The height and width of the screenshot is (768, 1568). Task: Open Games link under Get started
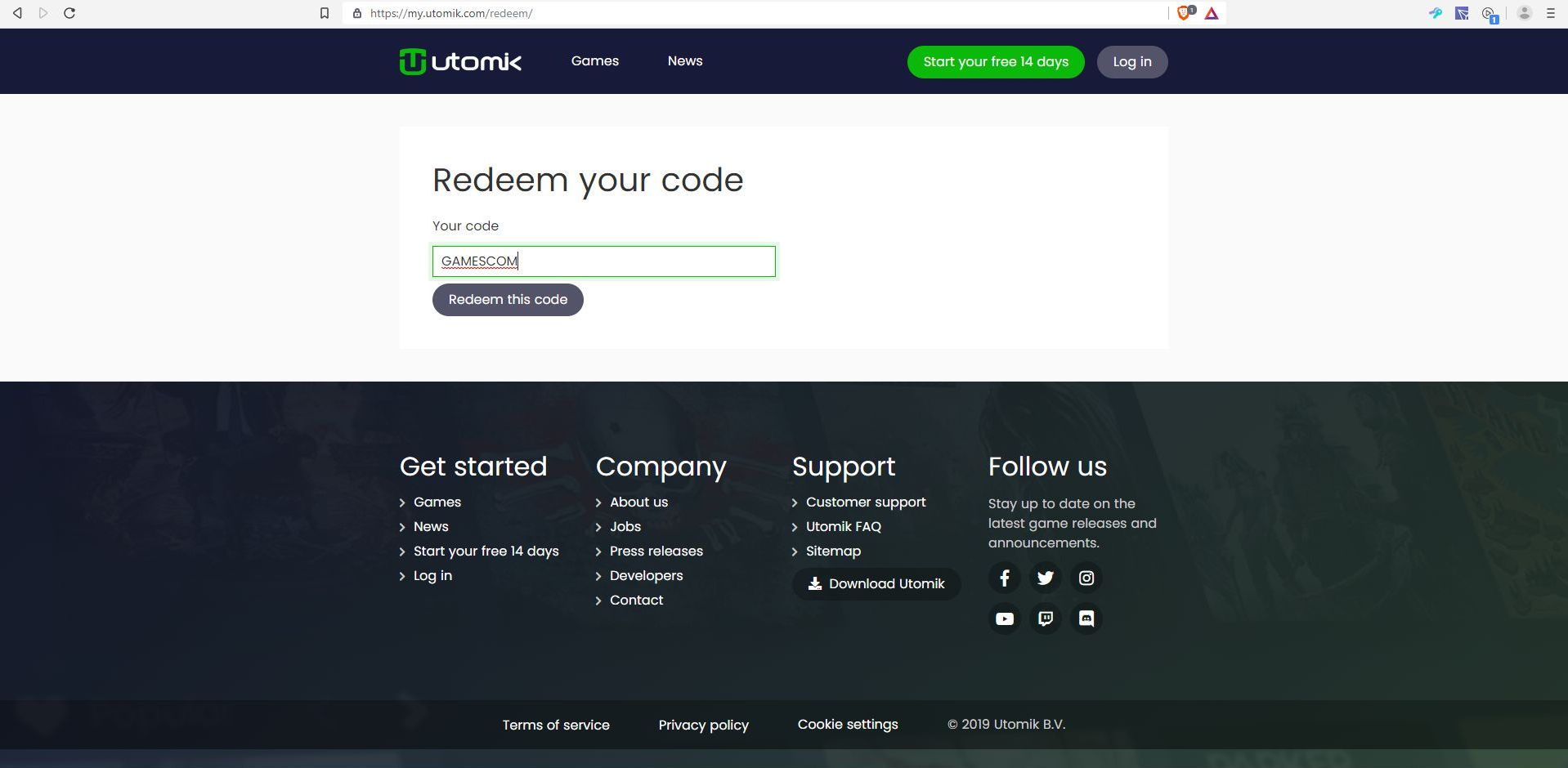click(437, 502)
